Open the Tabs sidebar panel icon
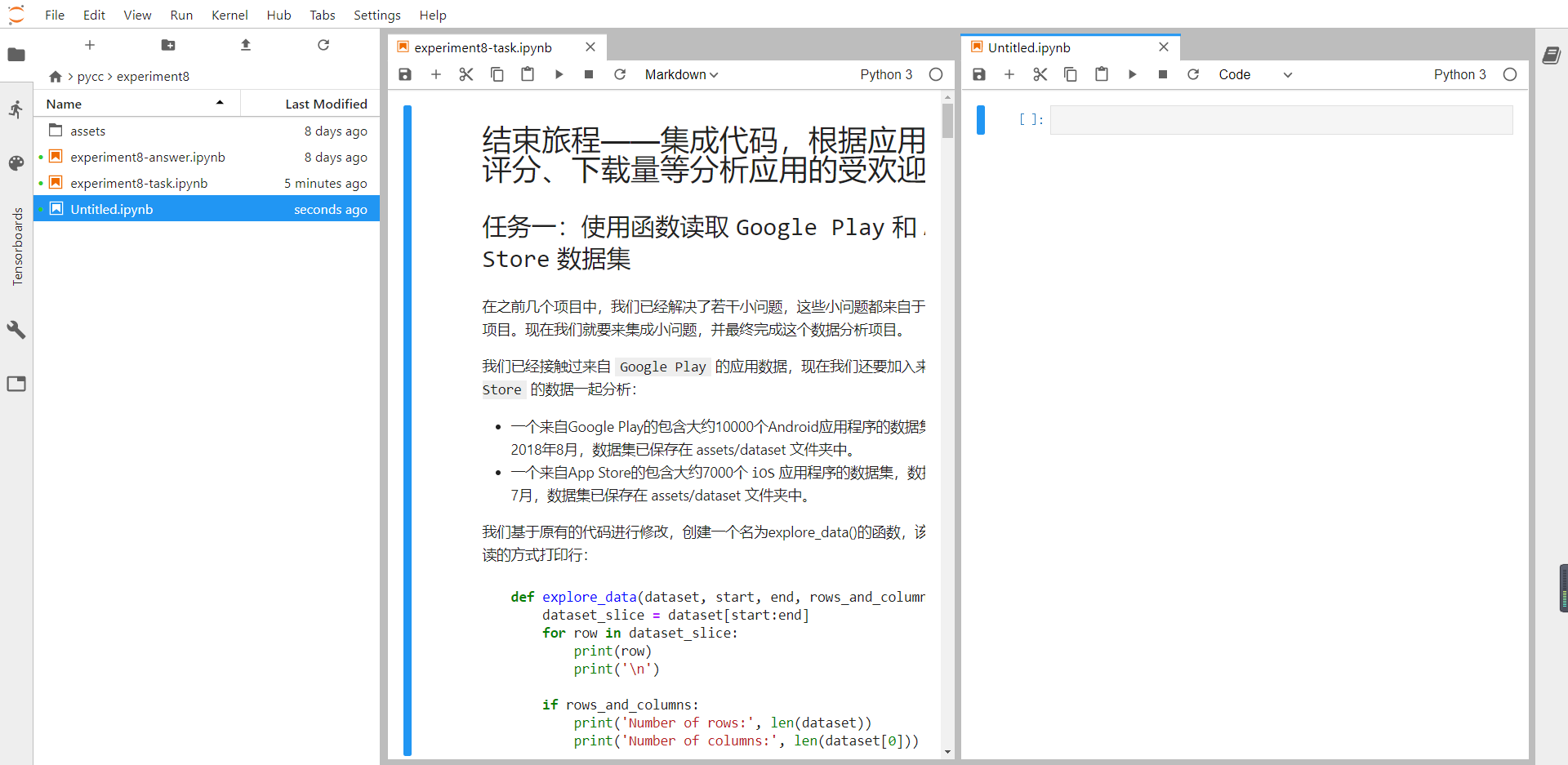The width and height of the screenshot is (1568, 765). point(16,384)
